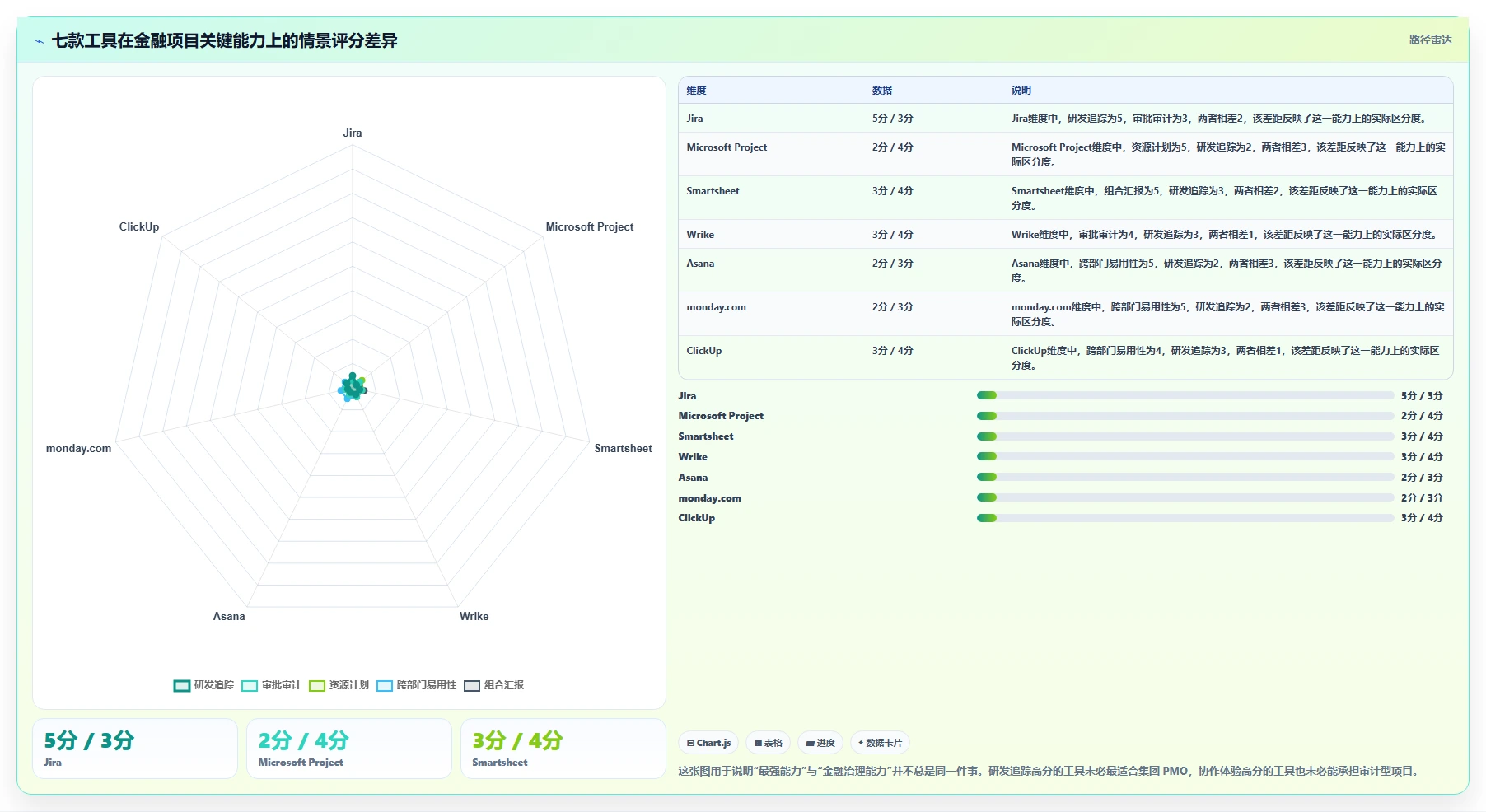Click the 表格 chip

pos(768,743)
